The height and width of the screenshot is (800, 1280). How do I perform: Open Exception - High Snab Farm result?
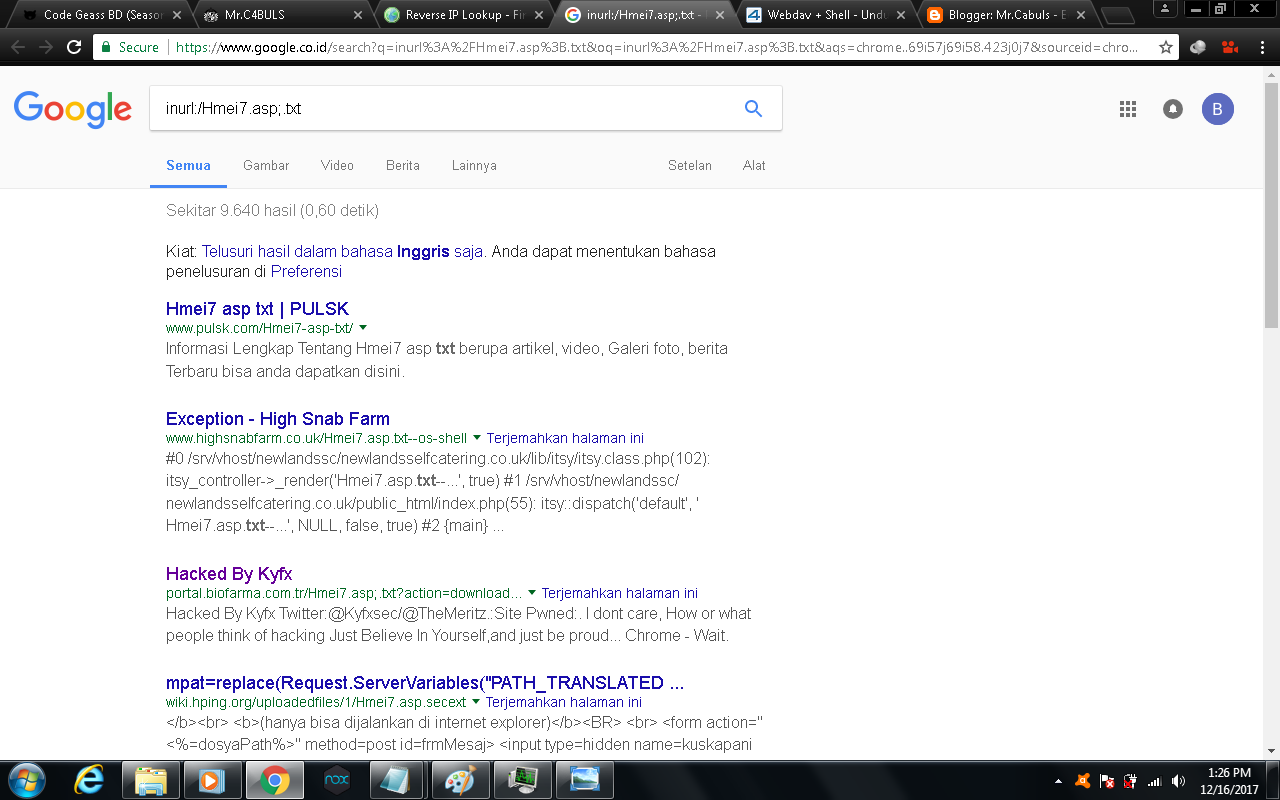(278, 419)
